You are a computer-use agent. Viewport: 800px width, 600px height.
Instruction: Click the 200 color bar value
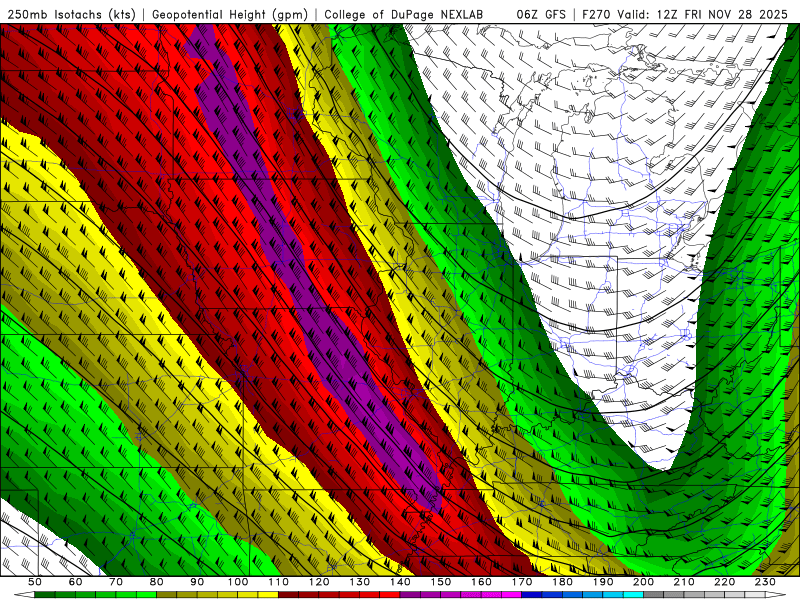643,582
